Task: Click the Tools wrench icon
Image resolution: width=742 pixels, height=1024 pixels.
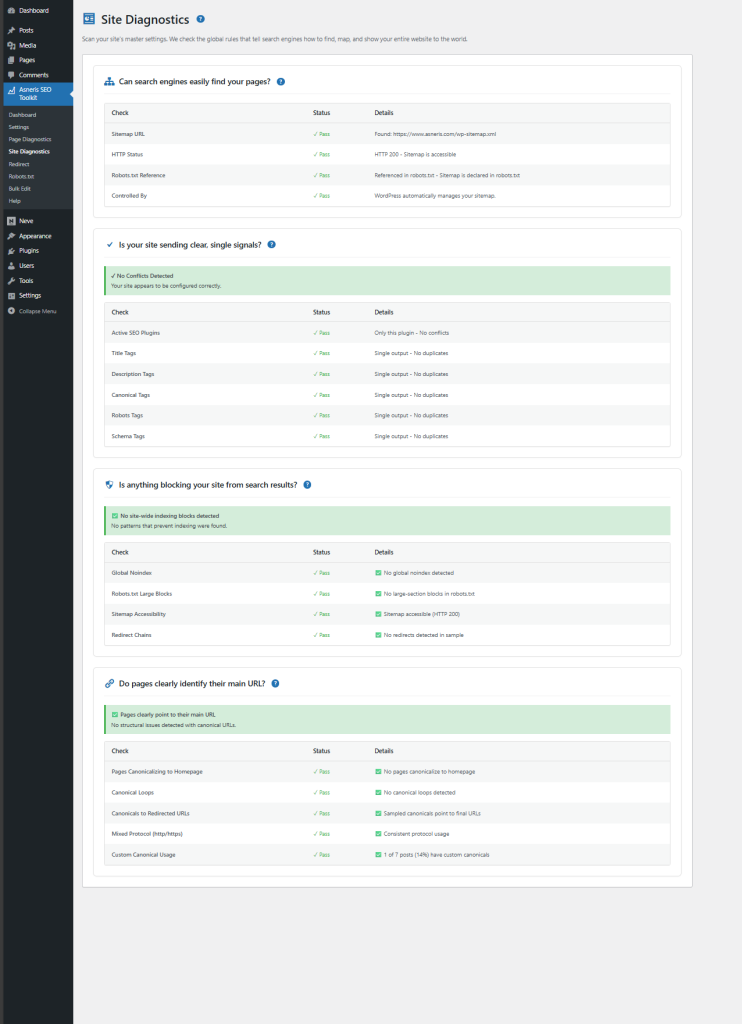Action: (11, 281)
